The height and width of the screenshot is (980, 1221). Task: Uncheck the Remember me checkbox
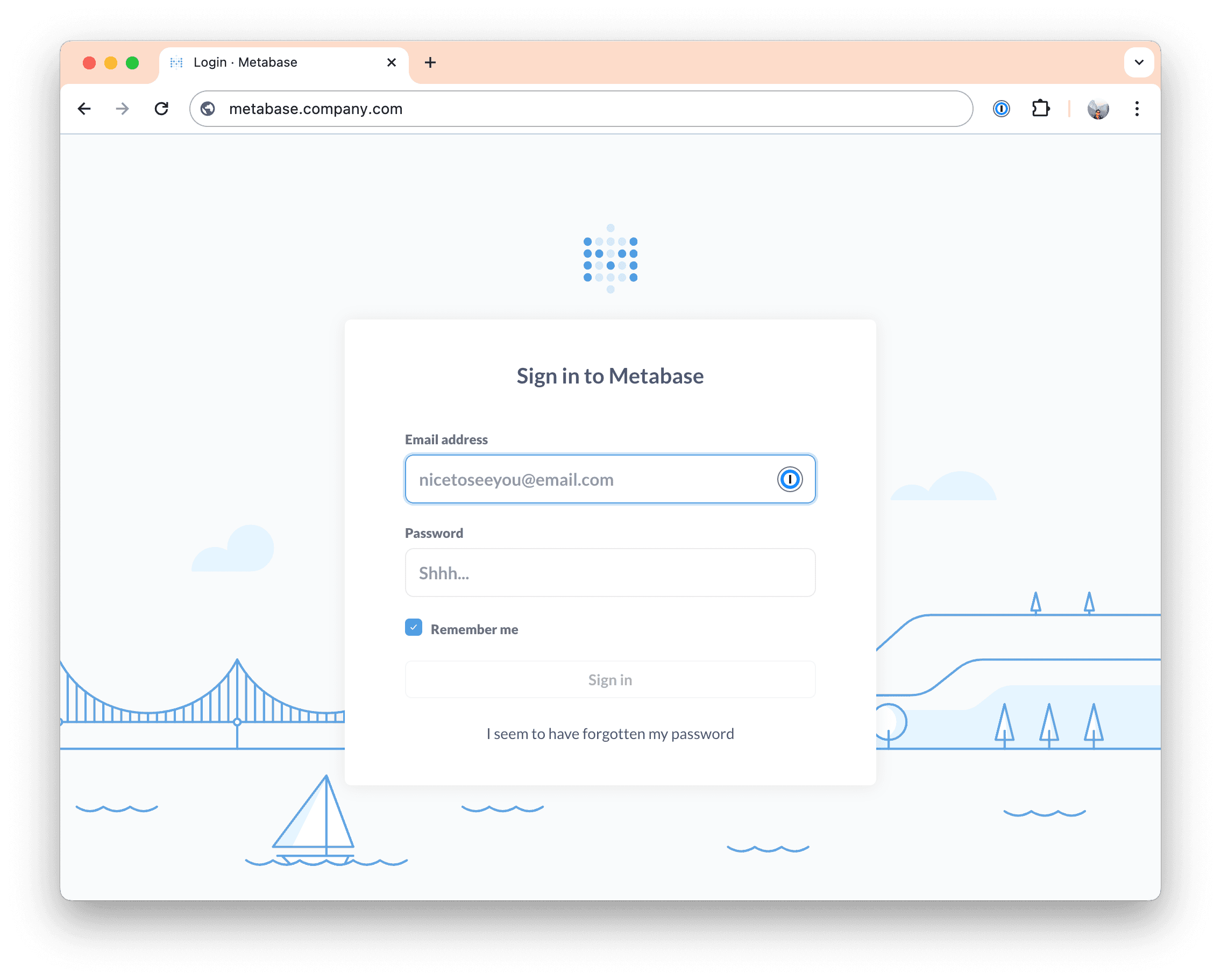tap(414, 628)
